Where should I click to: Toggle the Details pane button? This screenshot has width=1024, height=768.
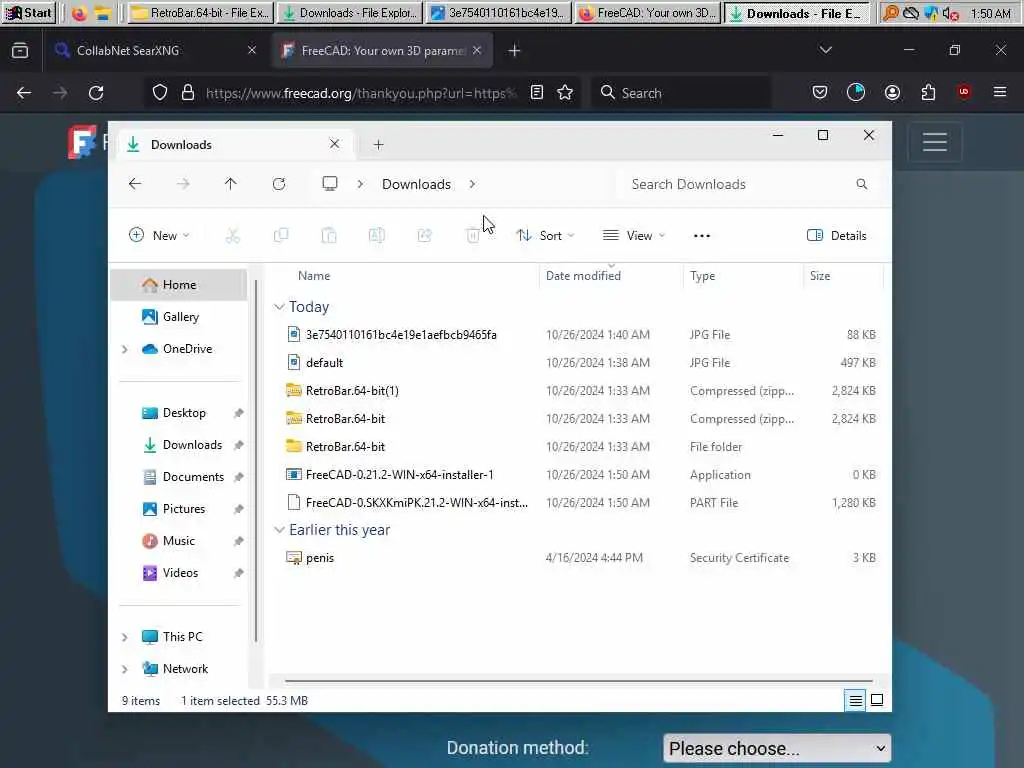tap(837, 236)
